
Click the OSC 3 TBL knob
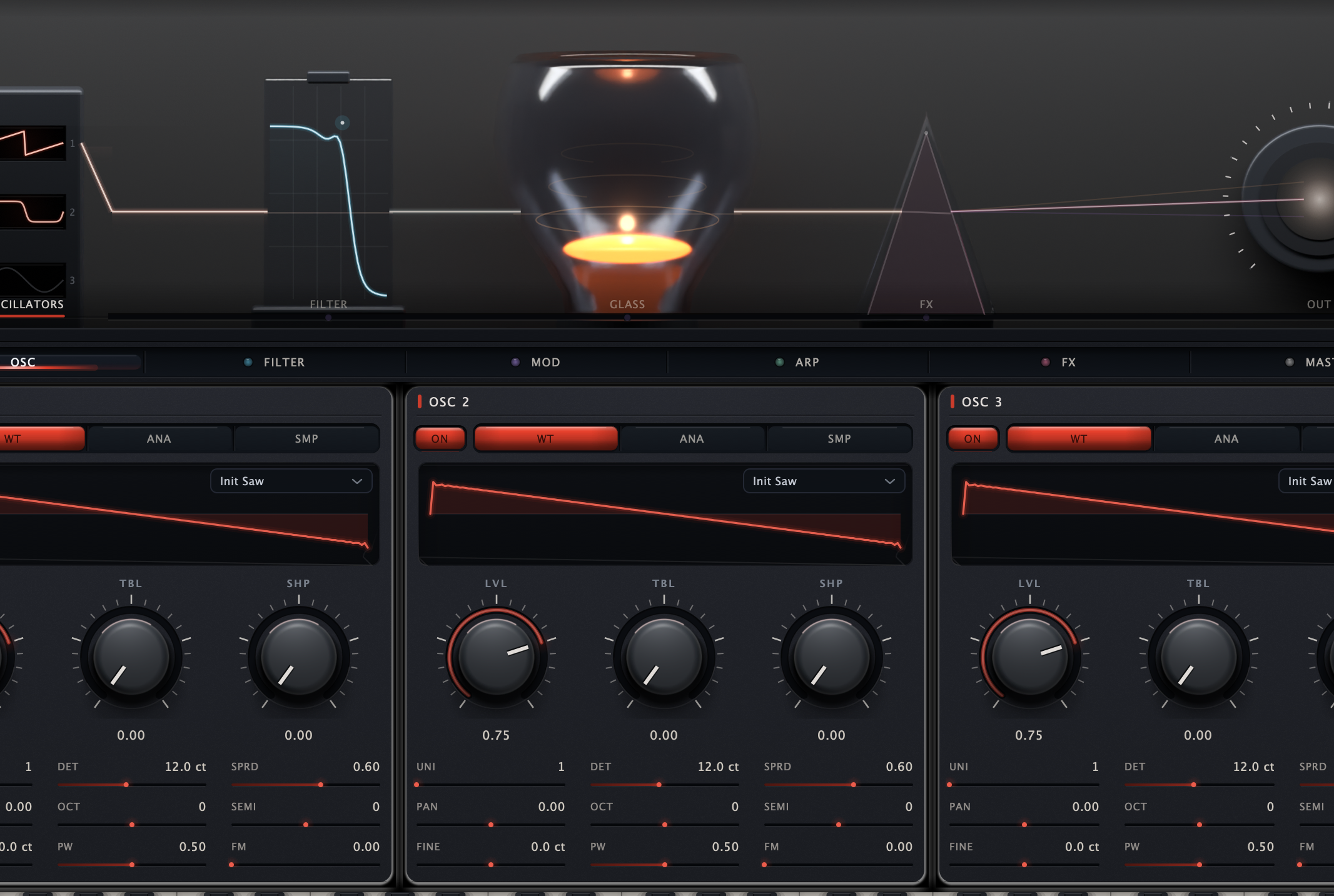tap(1198, 657)
